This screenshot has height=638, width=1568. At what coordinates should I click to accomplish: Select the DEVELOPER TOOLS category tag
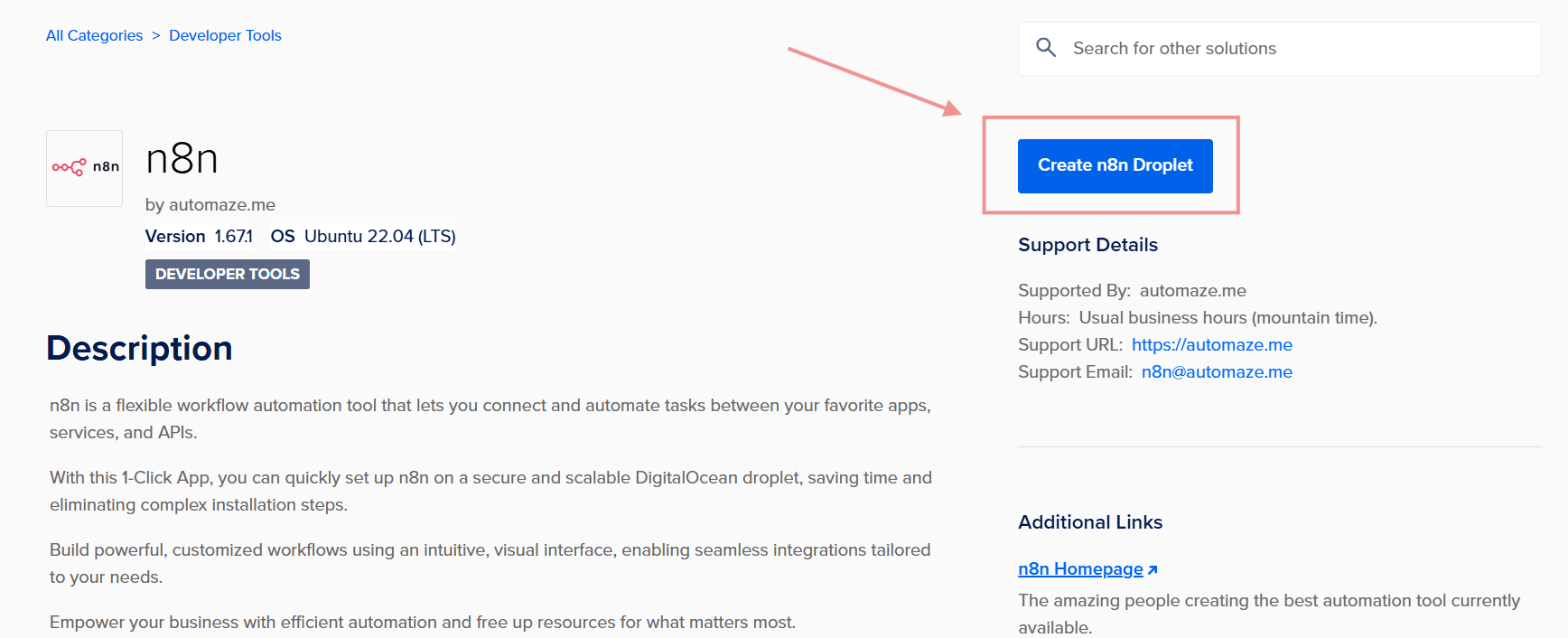tap(228, 274)
